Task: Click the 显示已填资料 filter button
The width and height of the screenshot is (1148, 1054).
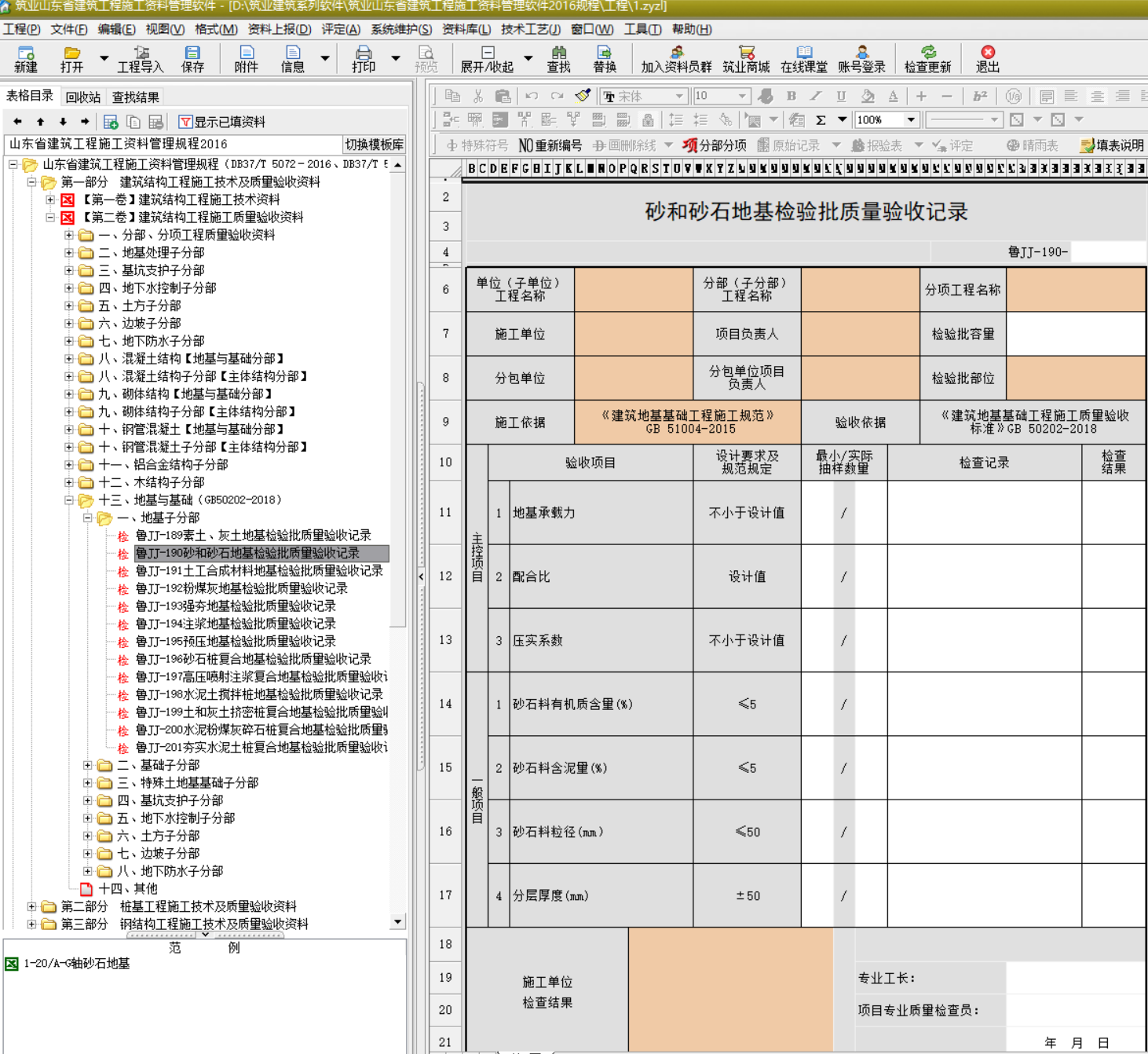Action: (222, 122)
